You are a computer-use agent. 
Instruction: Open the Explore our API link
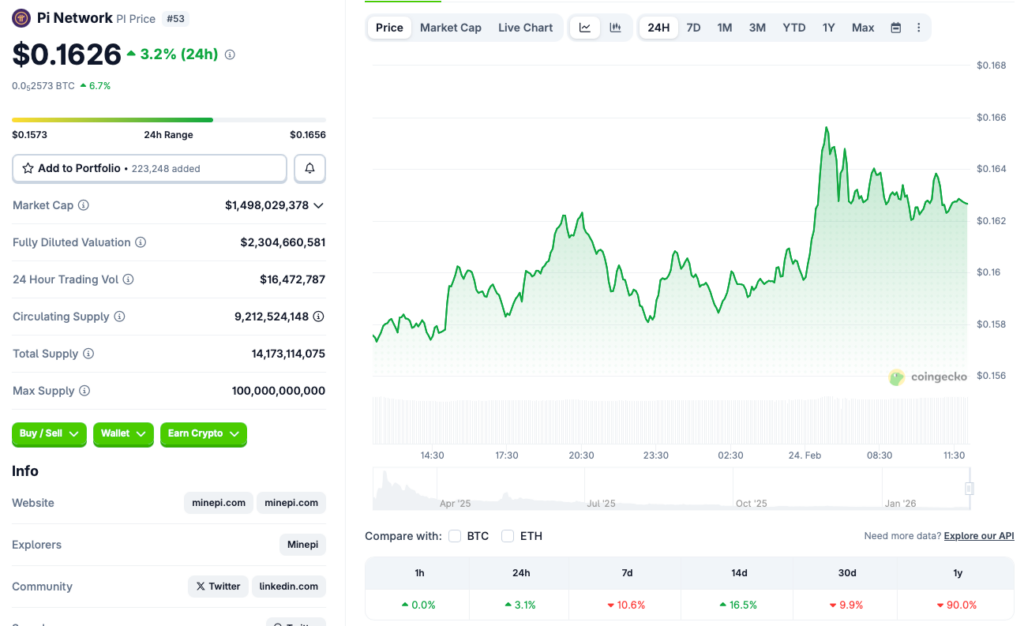pos(978,536)
